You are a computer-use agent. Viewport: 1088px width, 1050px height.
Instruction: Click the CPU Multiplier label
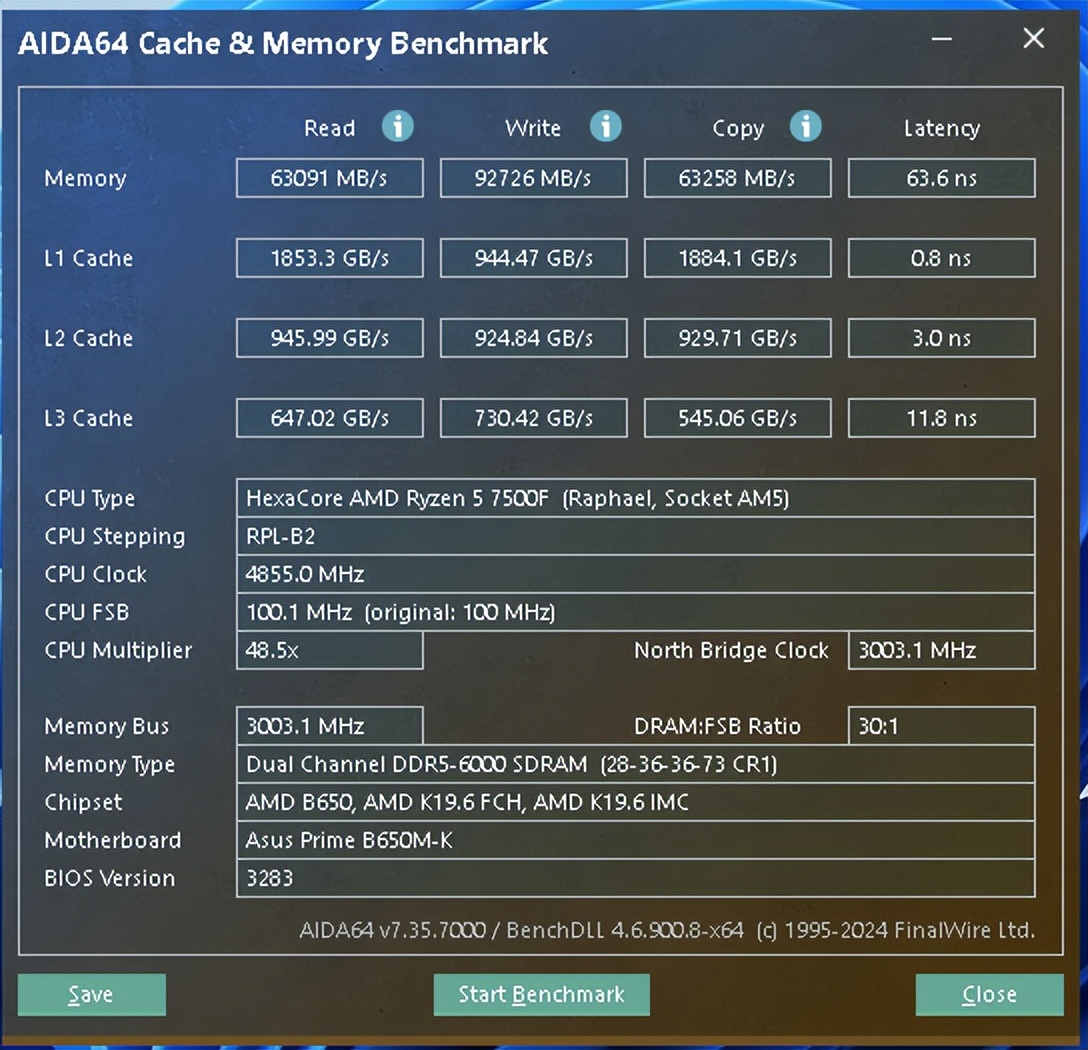(118, 651)
